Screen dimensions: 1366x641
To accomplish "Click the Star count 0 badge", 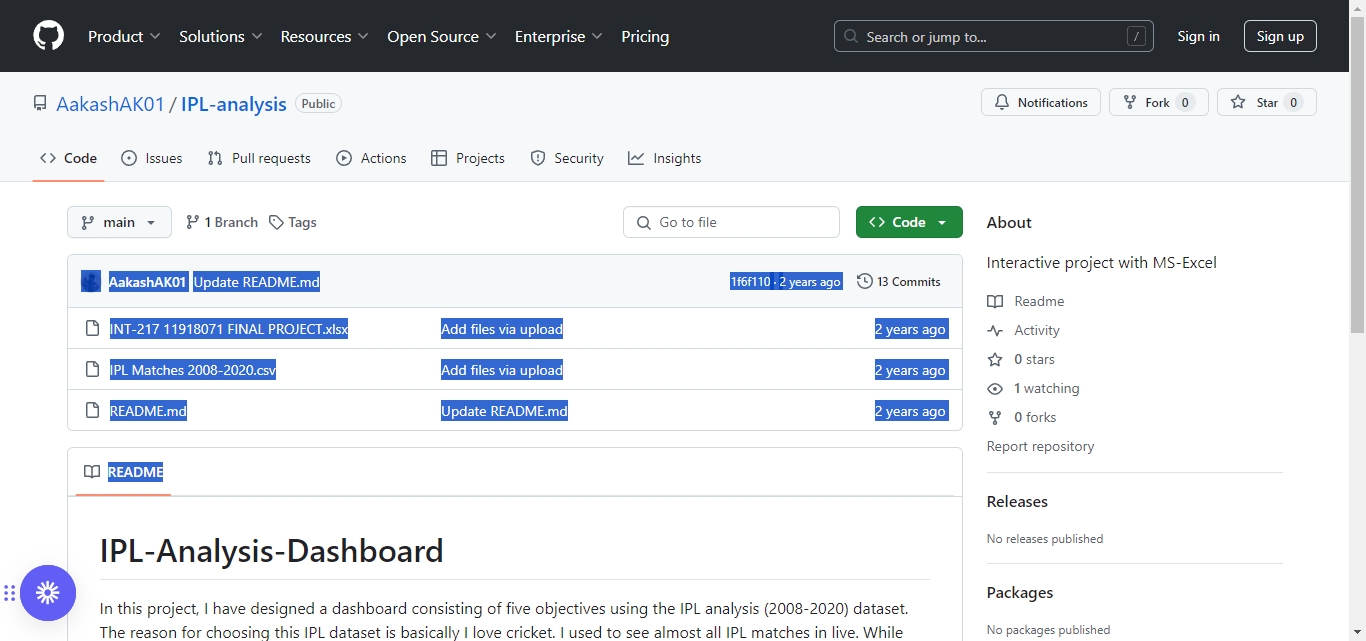I will tap(1293, 102).
